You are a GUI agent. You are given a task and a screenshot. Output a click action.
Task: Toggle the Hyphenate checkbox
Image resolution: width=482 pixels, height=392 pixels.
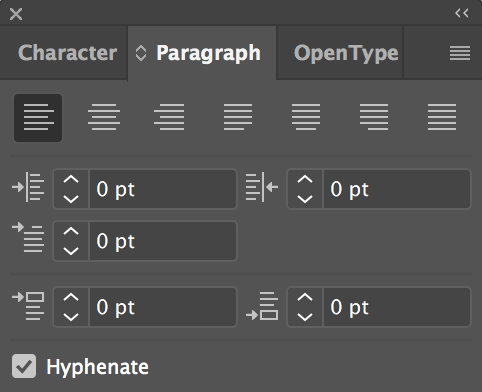(24, 366)
